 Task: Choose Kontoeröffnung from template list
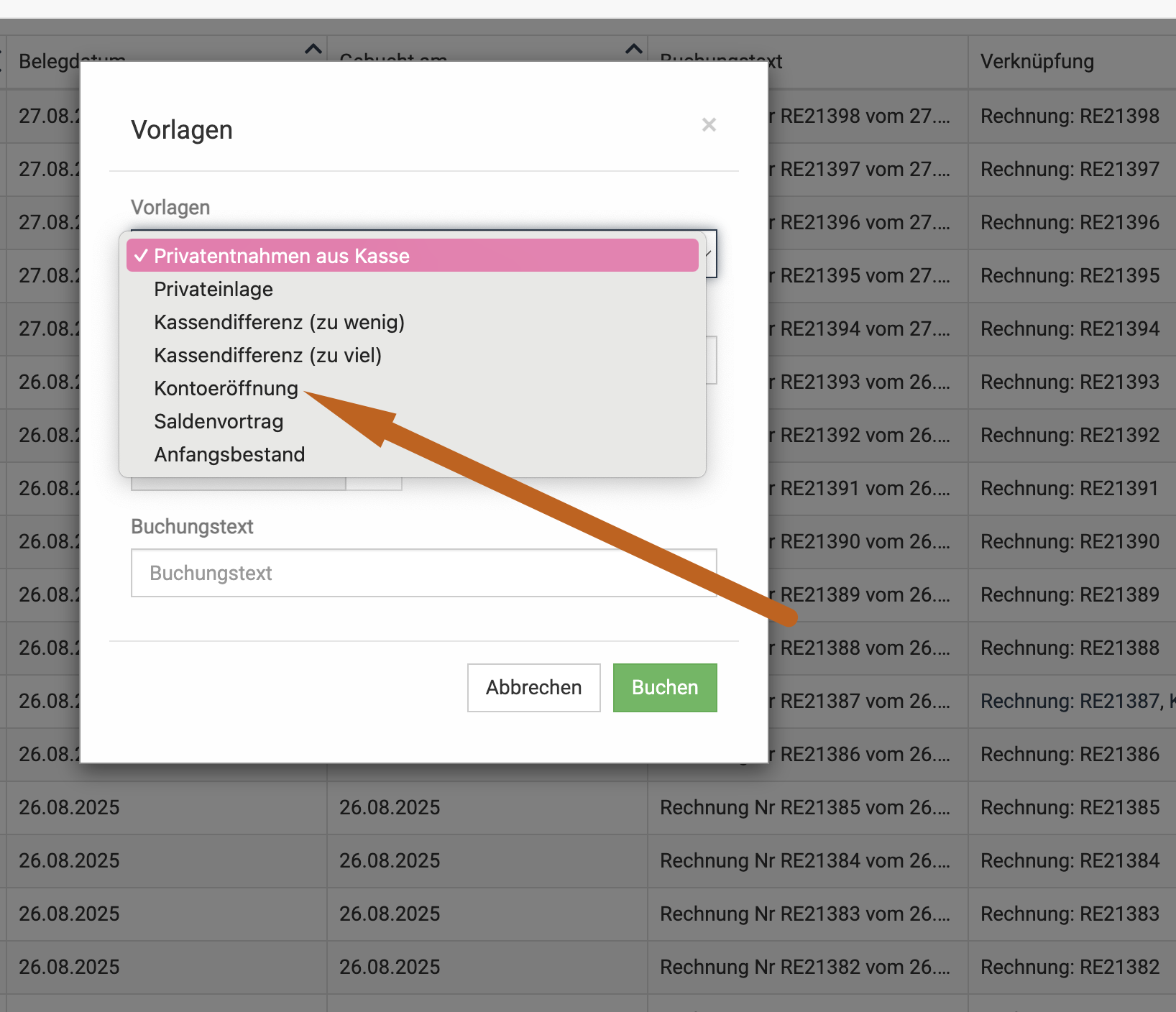pyautogui.click(x=226, y=388)
